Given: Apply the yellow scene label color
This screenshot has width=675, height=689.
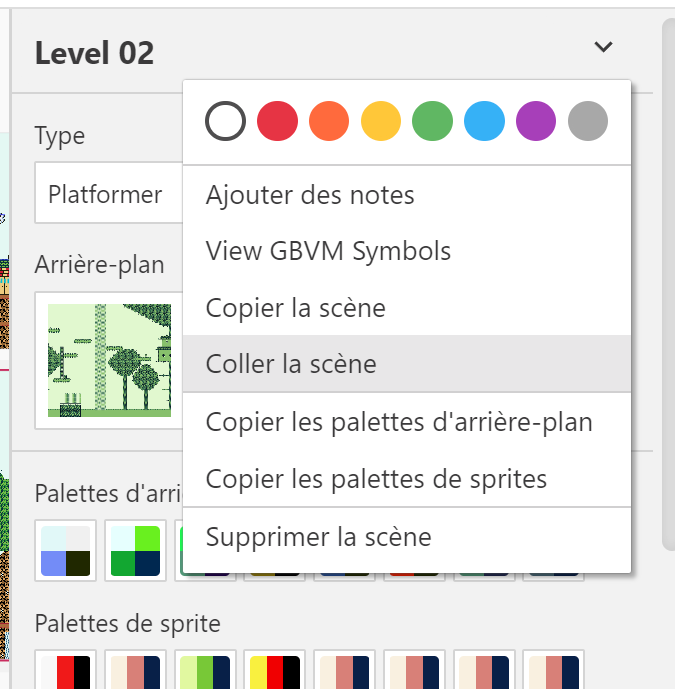Looking at the screenshot, I should (x=381, y=122).
